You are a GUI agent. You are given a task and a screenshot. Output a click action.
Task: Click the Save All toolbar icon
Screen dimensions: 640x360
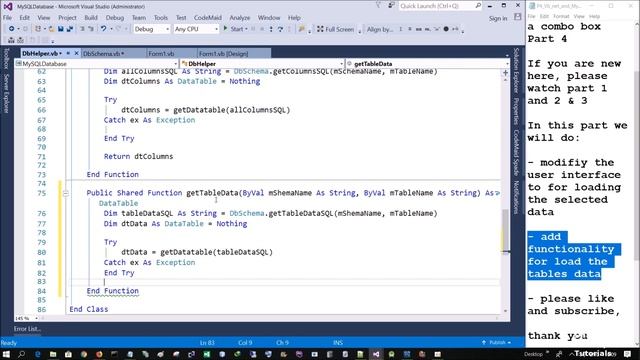pyautogui.click(x=69, y=29)
